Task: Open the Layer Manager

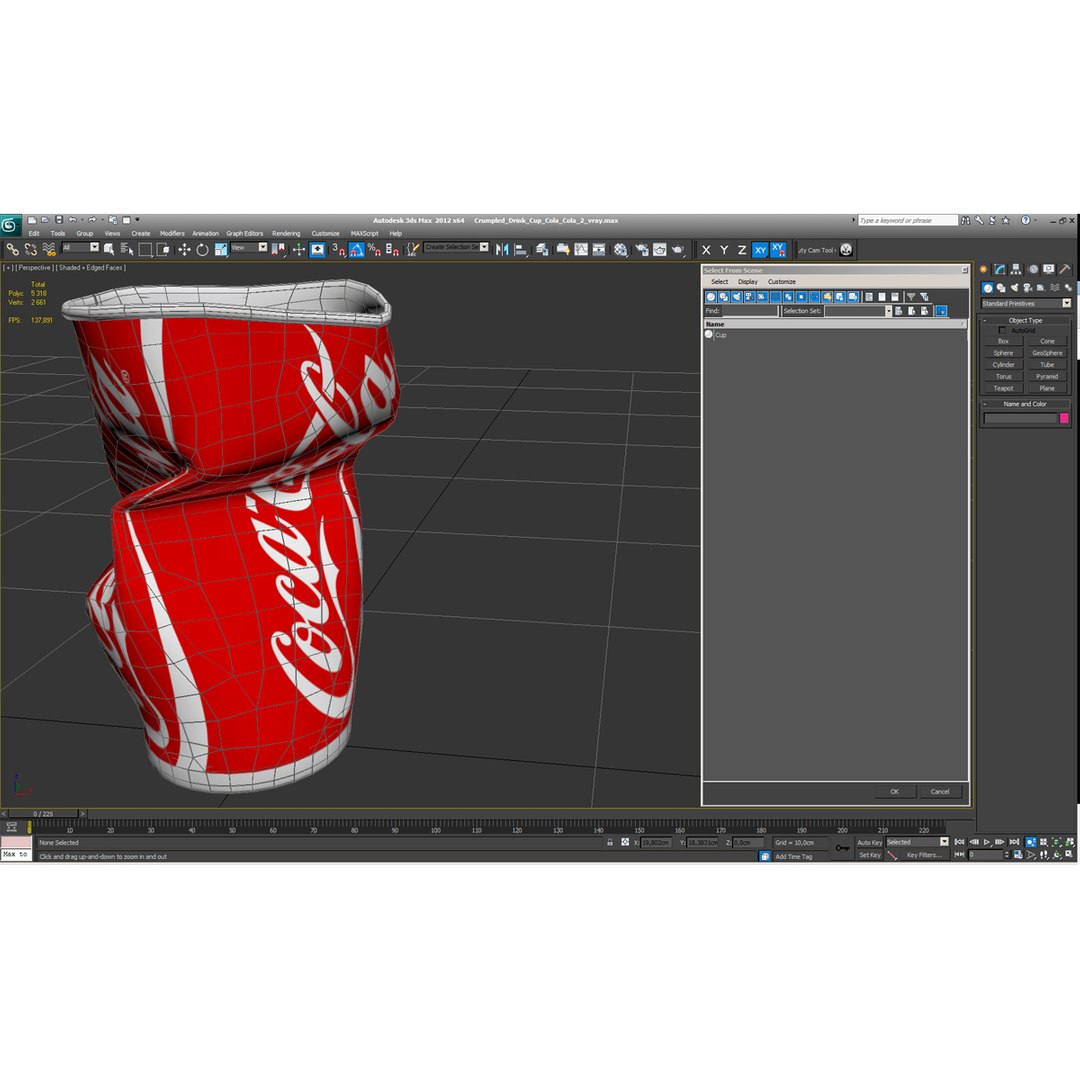Action: click(543, 249)
